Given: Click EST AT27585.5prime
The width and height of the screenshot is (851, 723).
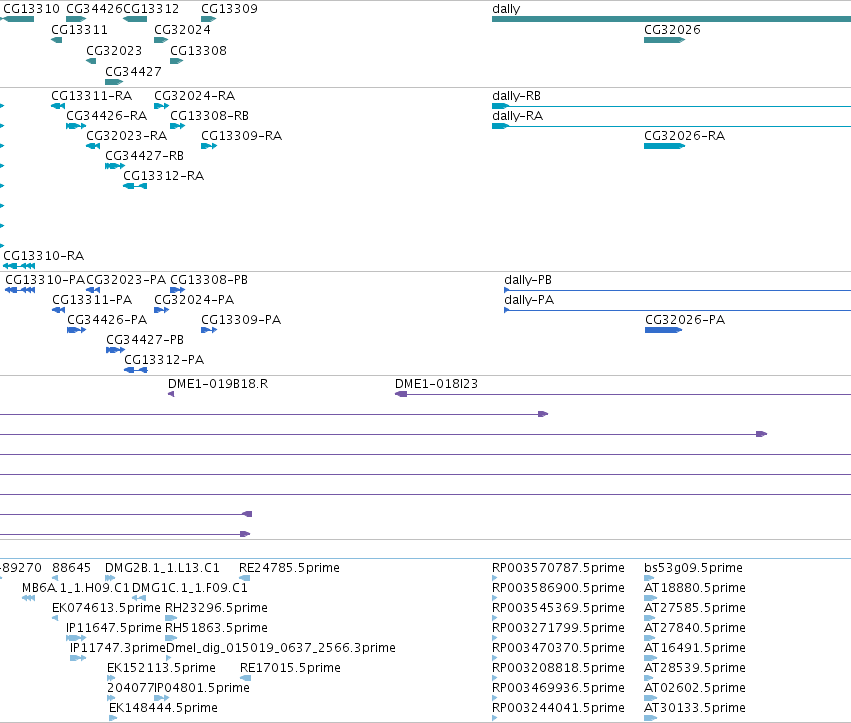Looking at the screenshot, I should [x=650, y=618].
